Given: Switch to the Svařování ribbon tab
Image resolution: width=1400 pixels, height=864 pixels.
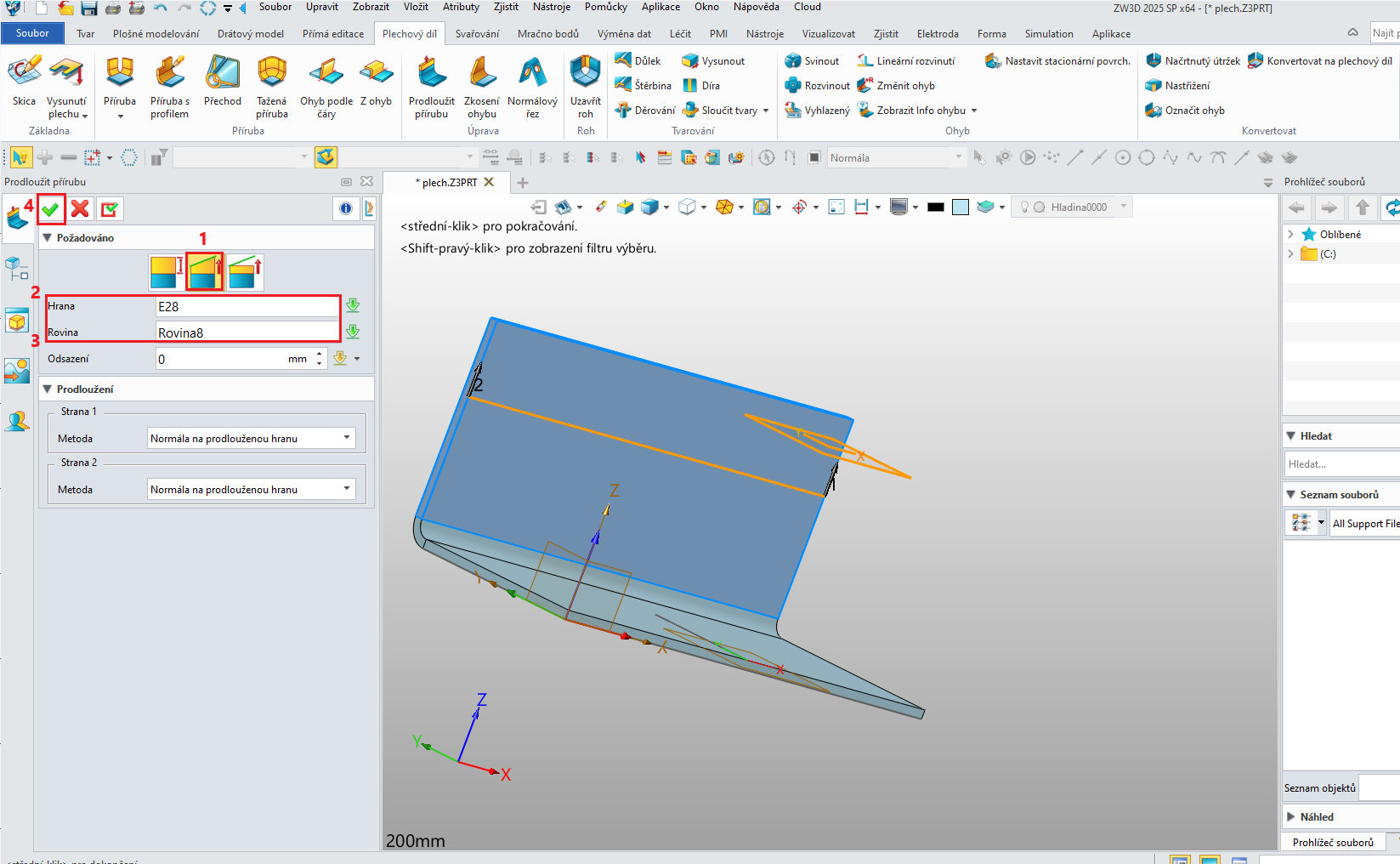Looking at the screenshot, I should pos(477,34).
